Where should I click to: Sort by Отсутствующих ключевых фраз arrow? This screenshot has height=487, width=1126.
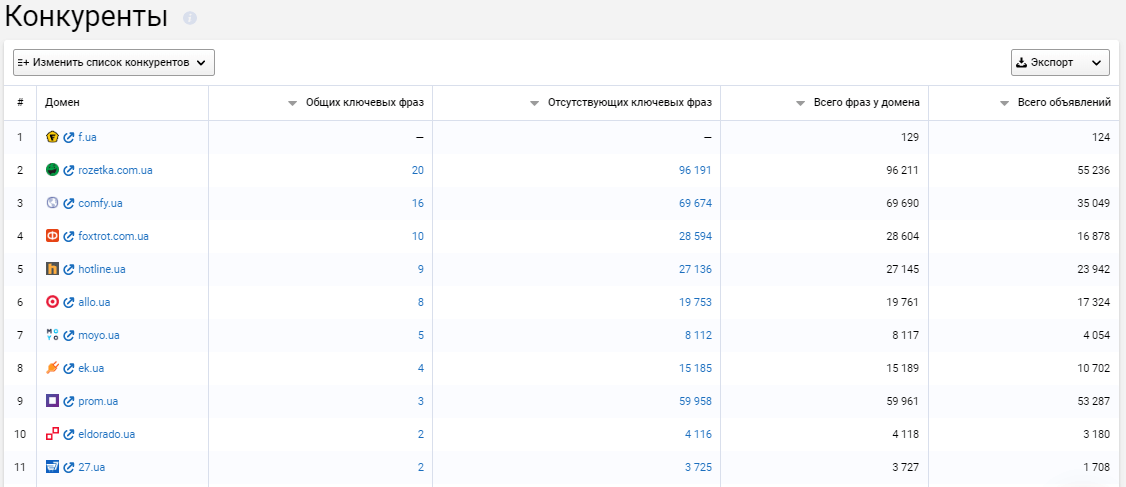[x=534, y=103]
